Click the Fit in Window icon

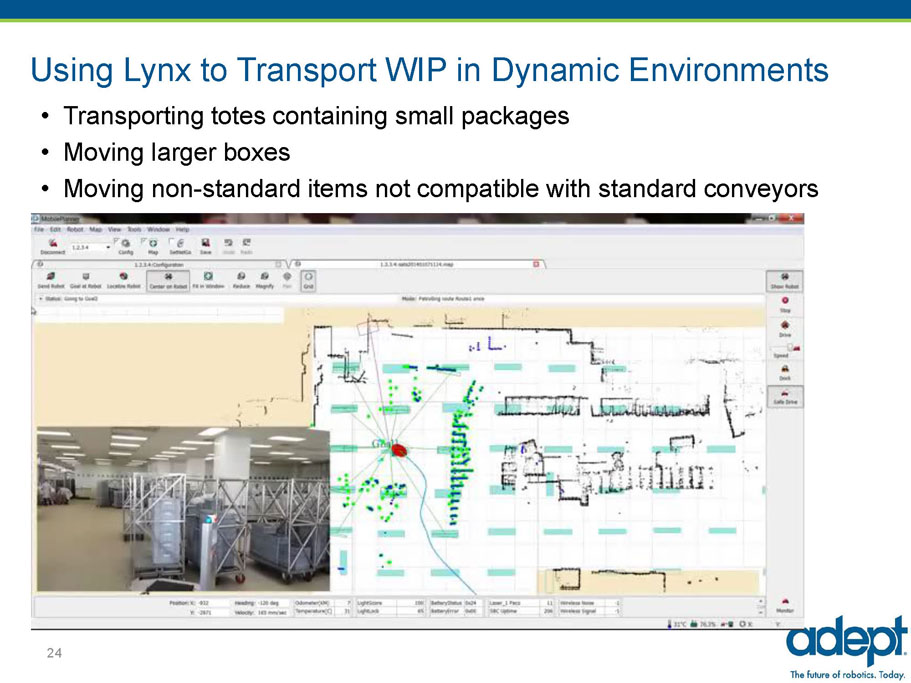208,278
